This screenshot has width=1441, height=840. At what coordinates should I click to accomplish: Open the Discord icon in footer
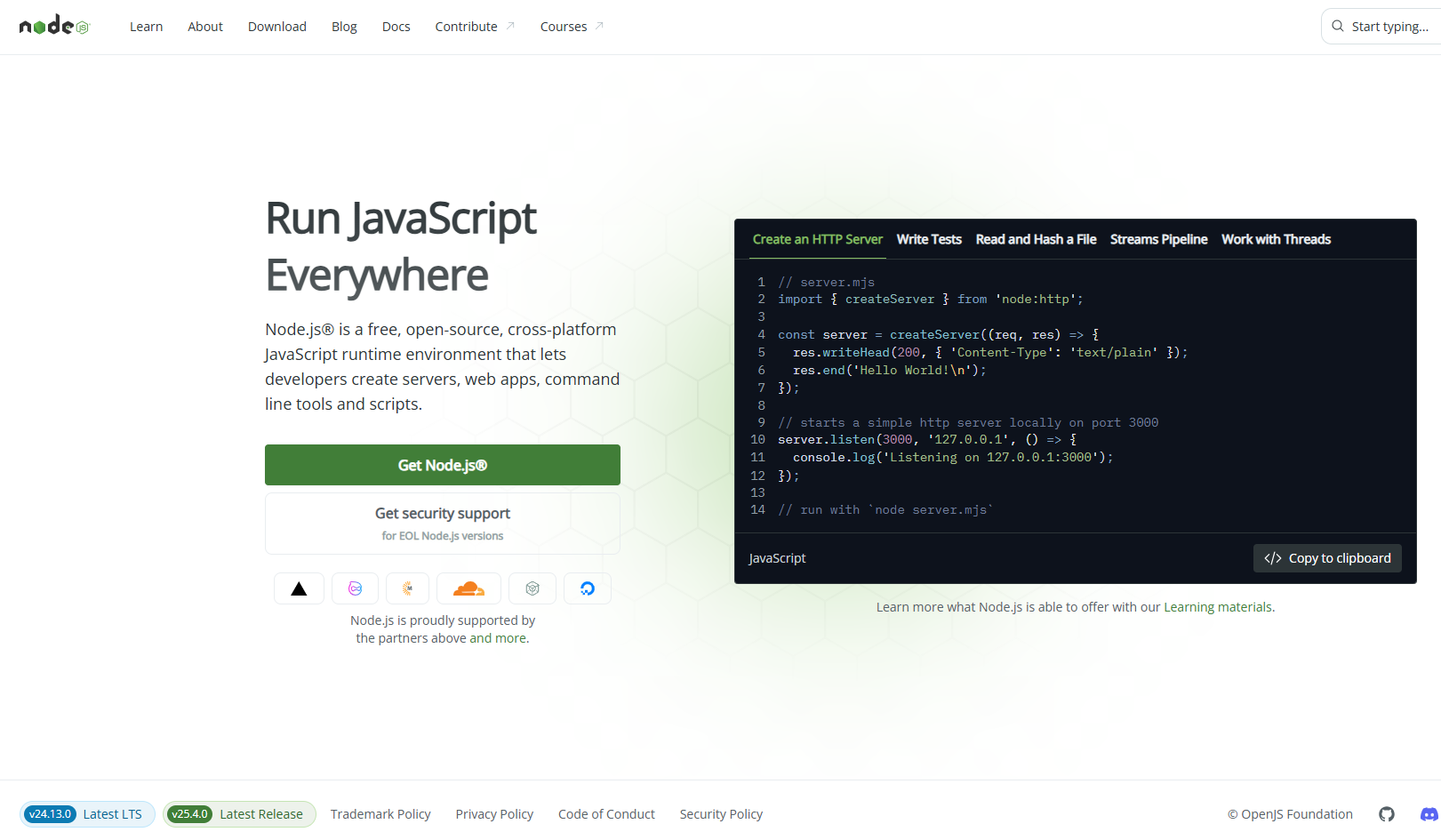[x=1429, y=814]
